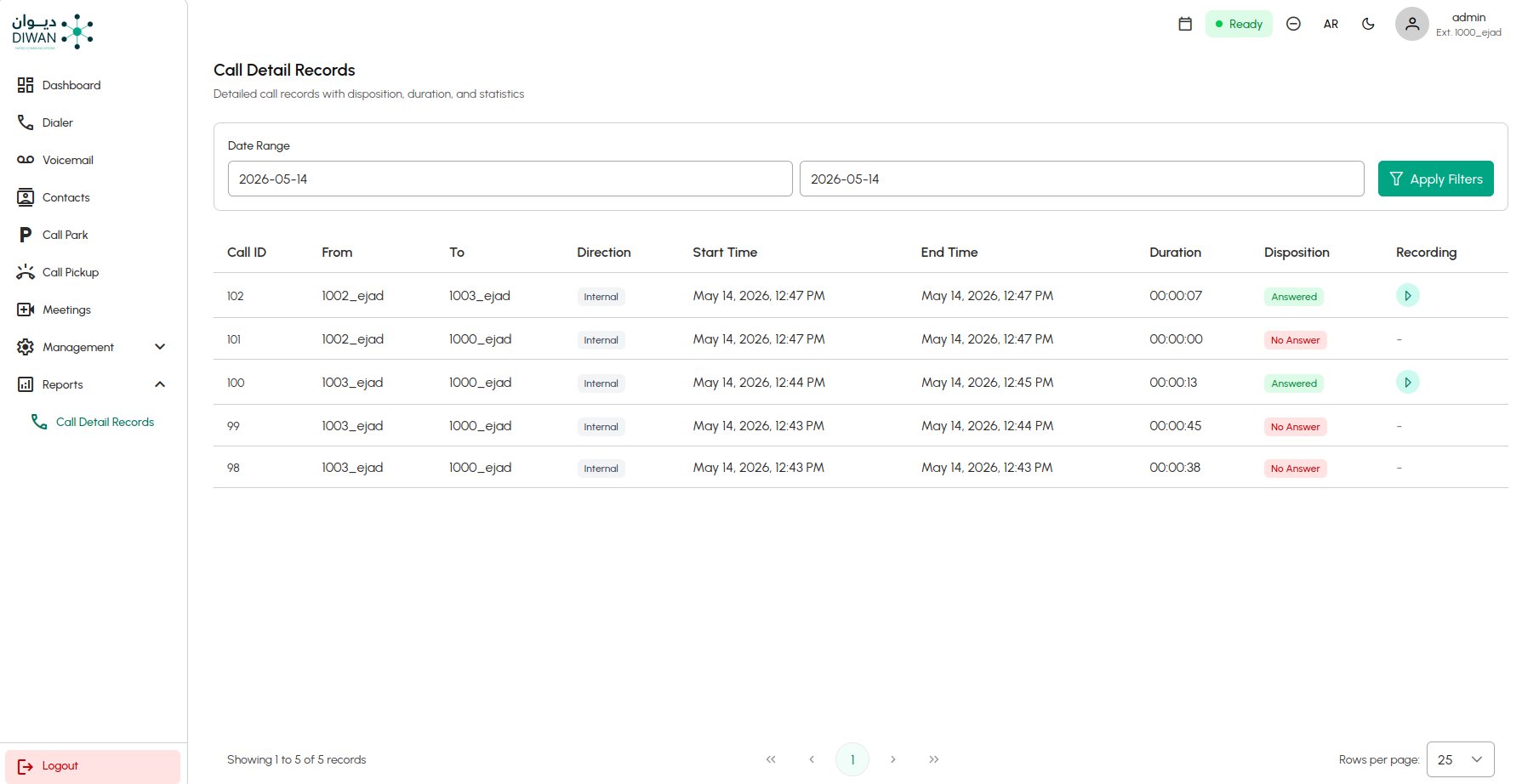Click the No Answer badge for call 101
This screenshot has height=784, width=1522.
[1295, 340]
